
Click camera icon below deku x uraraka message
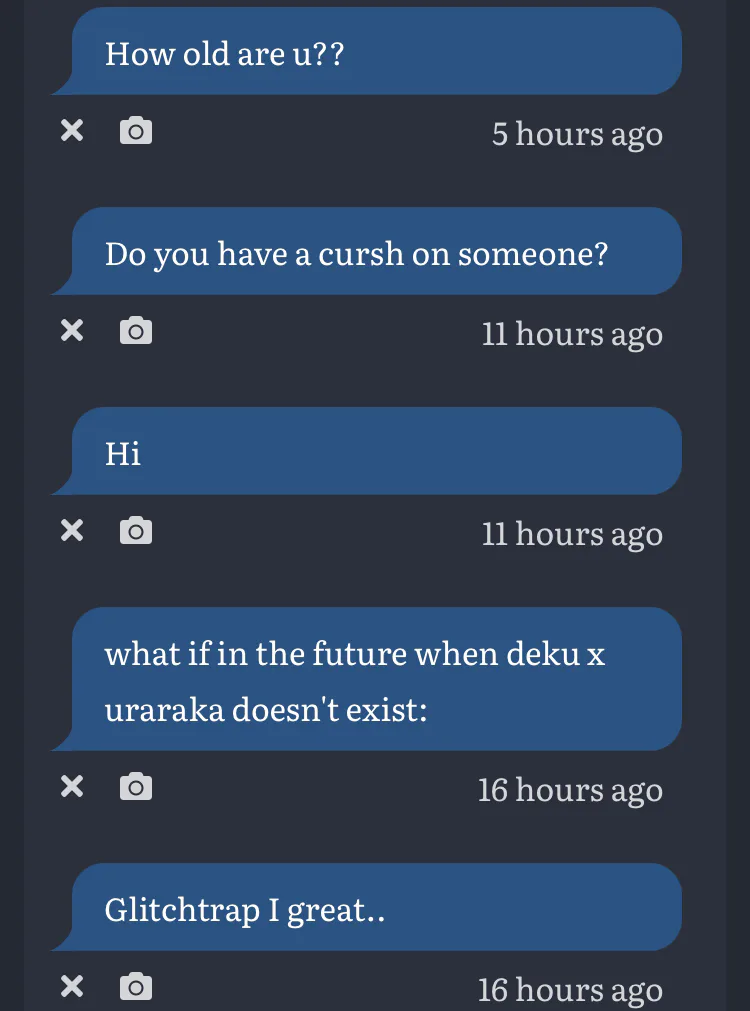[136, 787]
